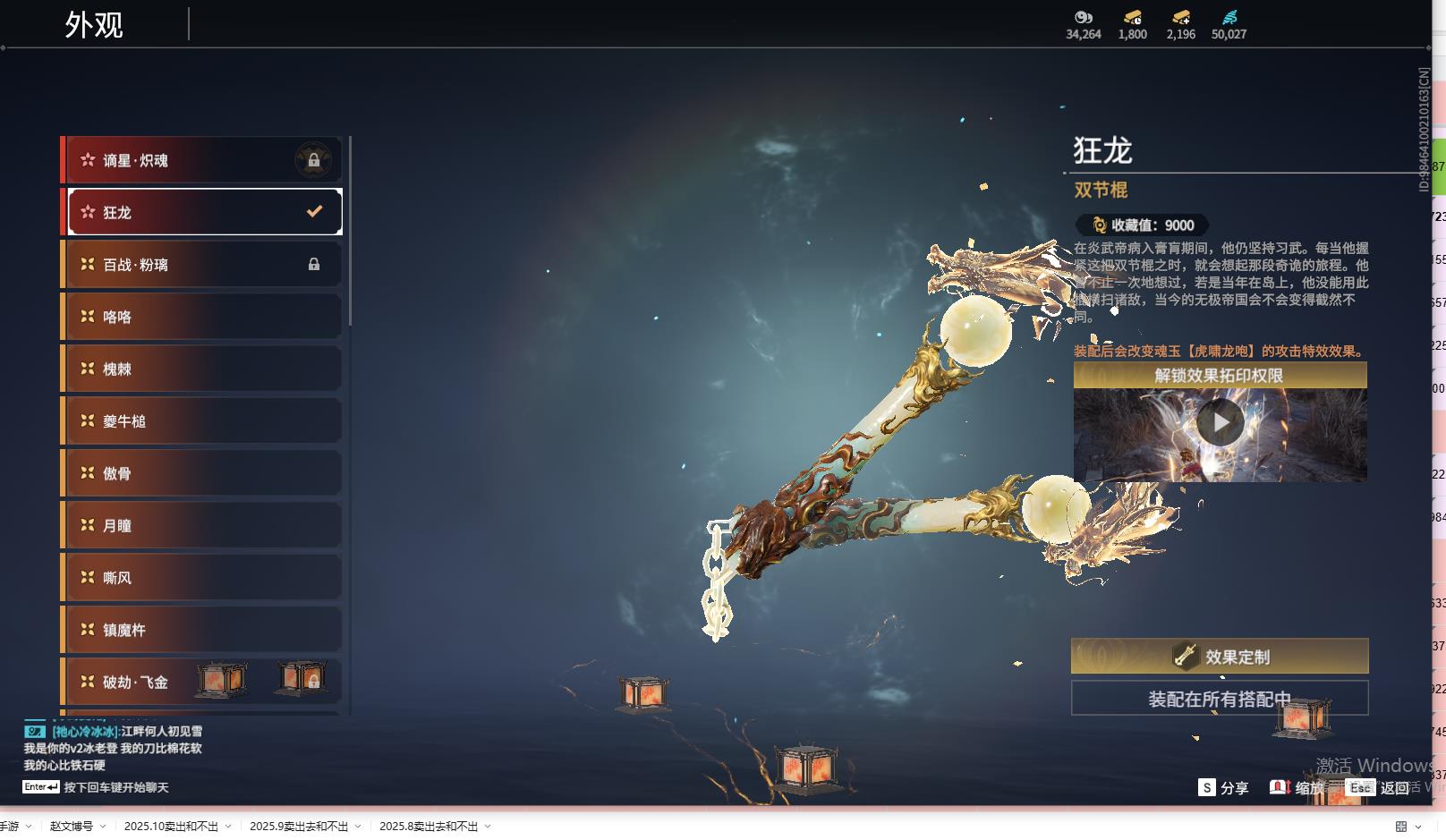The width and height of the screenshot is (1446, 840).
Task: Click the lock icon on 摘星·炽魂
Action: (313, 161)
